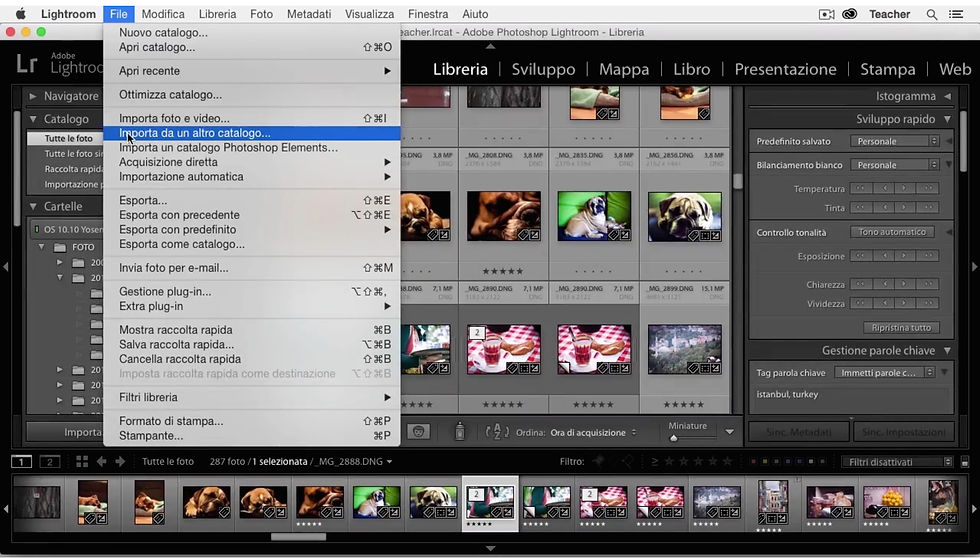Go back with the filmstrip left arrow
980x558 pixels.
tap(101, 462)
